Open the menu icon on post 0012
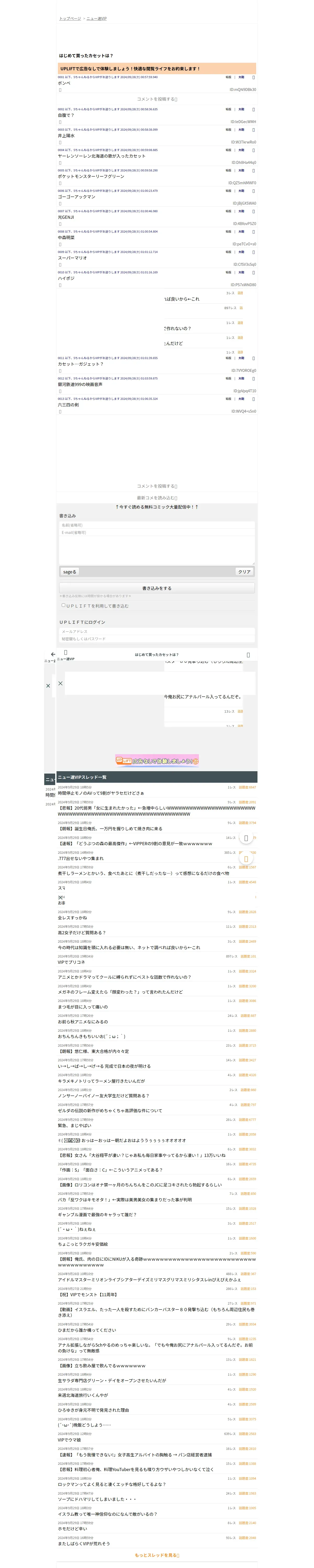The height and width of the screenshot is (1568, 314). (254, 379)
